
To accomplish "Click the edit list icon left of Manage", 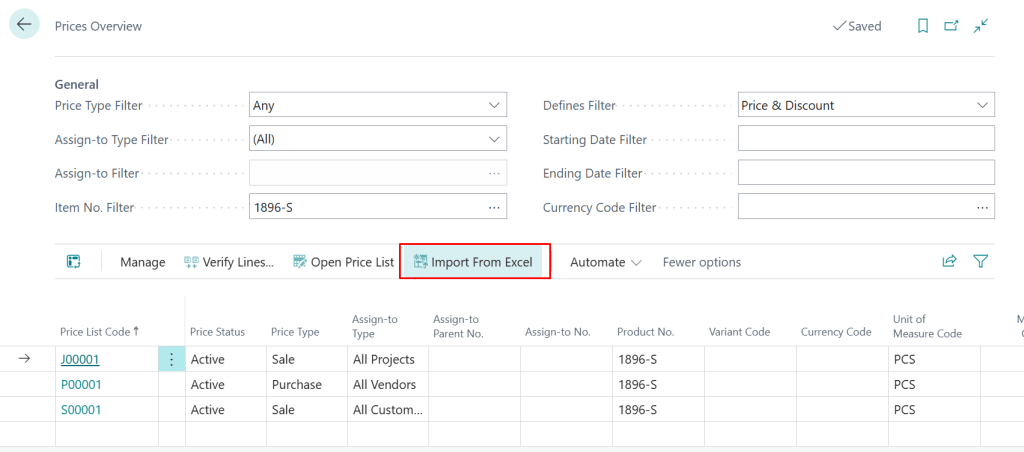I will pos(74,262).
